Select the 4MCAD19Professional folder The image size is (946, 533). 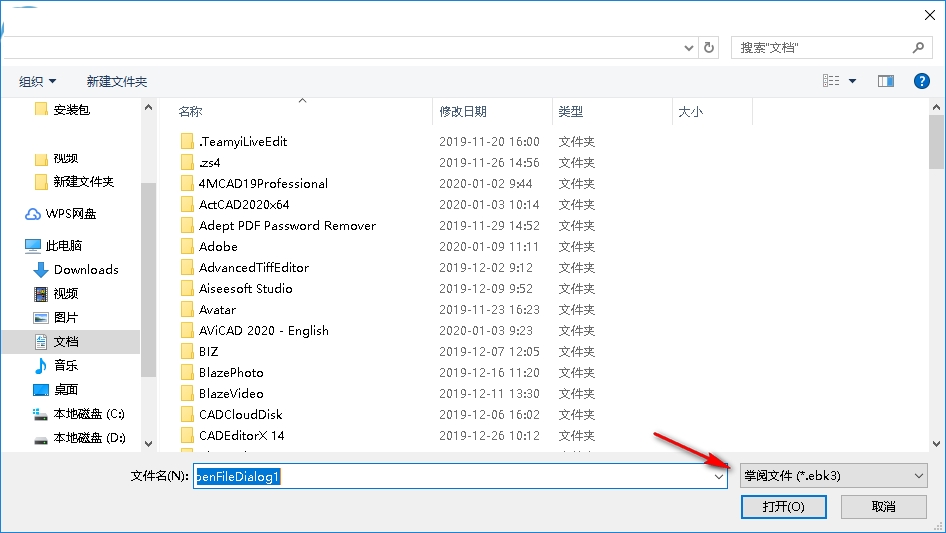pyautogui.click(x=263, y=184)
